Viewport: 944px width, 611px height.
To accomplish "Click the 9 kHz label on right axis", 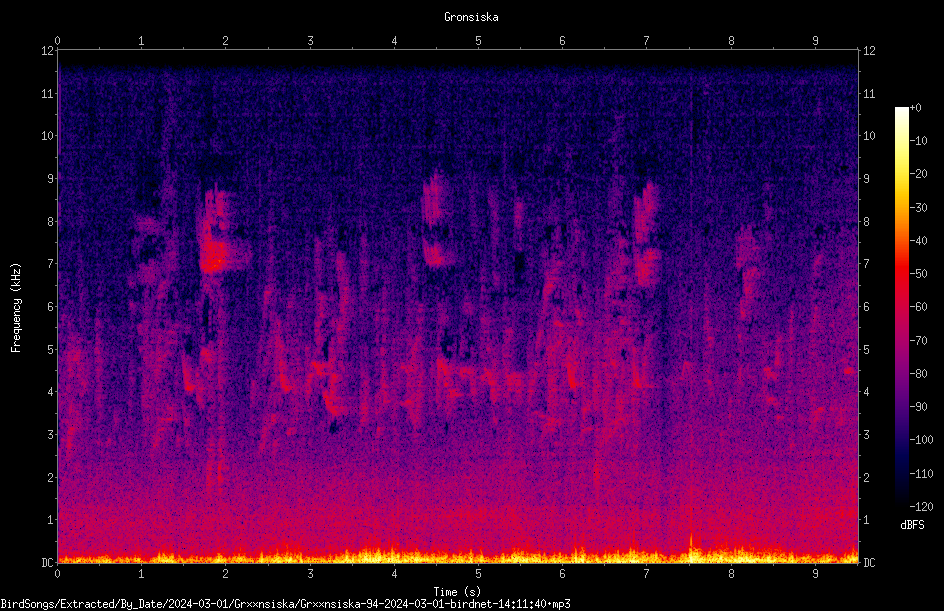I will (x=866, y=178).
